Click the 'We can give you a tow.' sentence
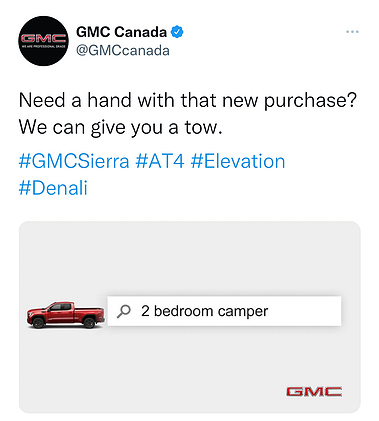The height and width of the screenshot is (421, 379). 120,127
